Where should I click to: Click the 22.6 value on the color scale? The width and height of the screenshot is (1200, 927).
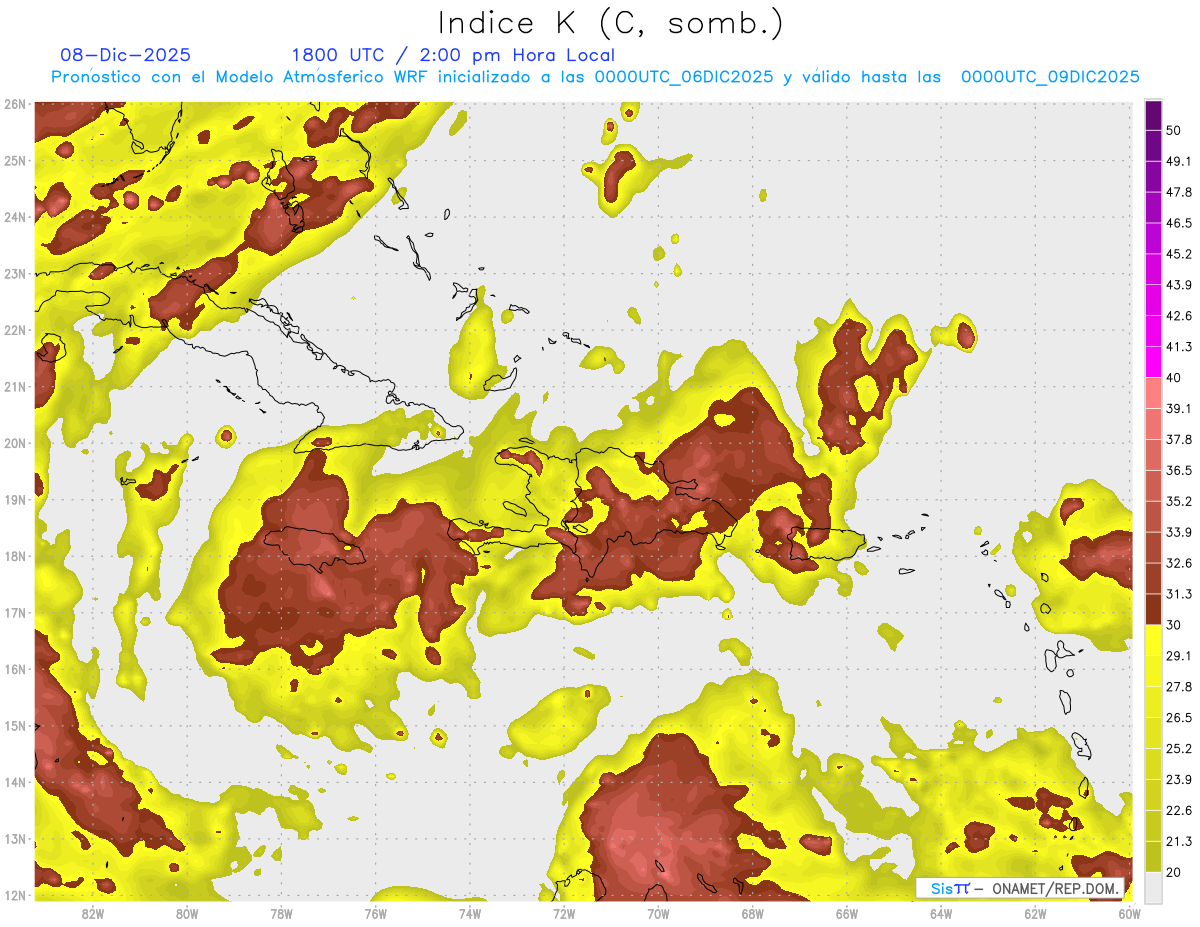pyautogui.click(x=1179, y=810)
